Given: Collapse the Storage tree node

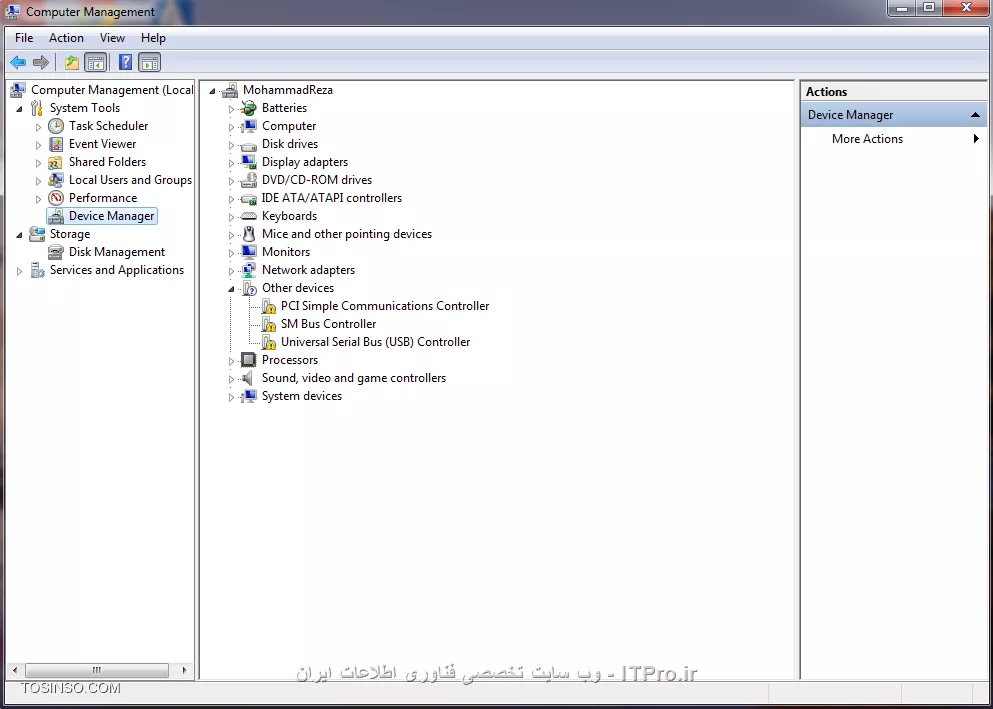Looking at the screenshot, I should [x=19, y=235].
